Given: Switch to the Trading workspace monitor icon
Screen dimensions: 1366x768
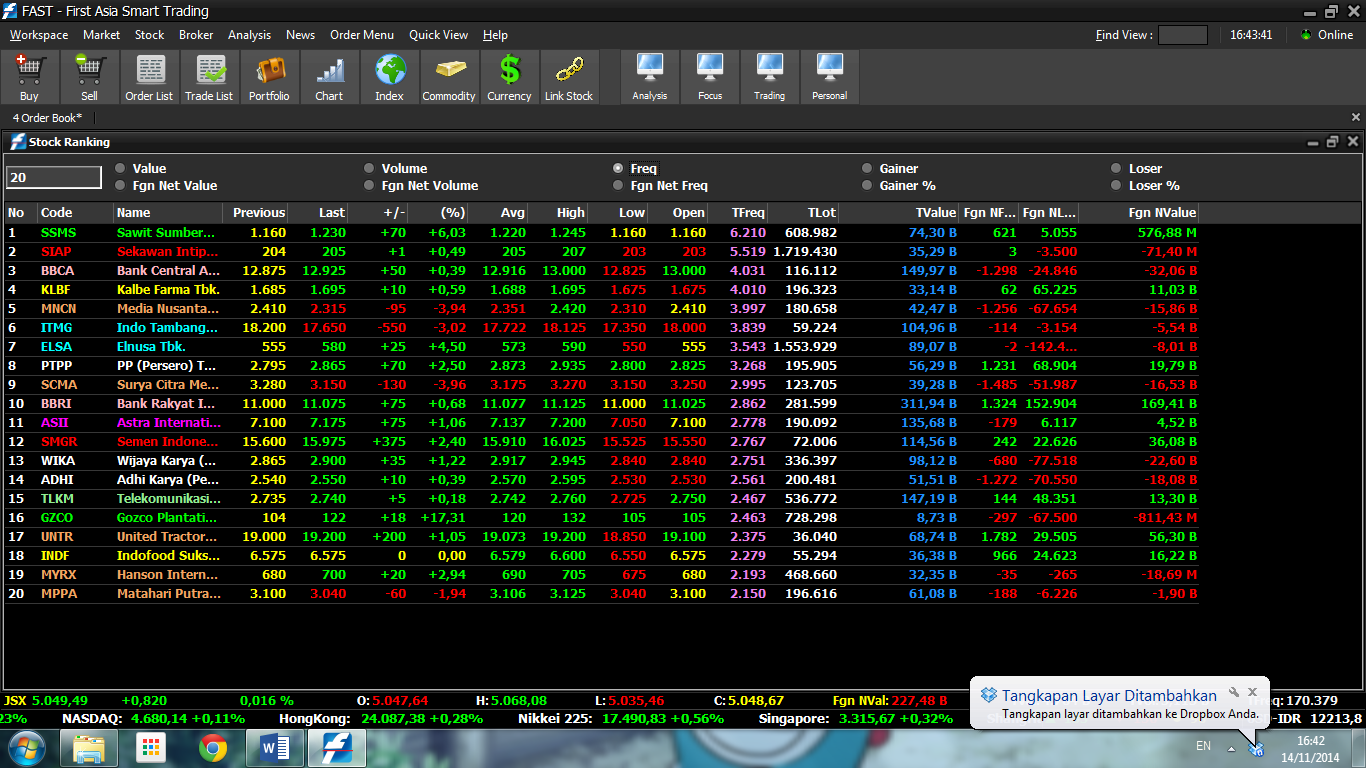Looking at the screenshot, I should pyautogui.click(x=770, y=78).
